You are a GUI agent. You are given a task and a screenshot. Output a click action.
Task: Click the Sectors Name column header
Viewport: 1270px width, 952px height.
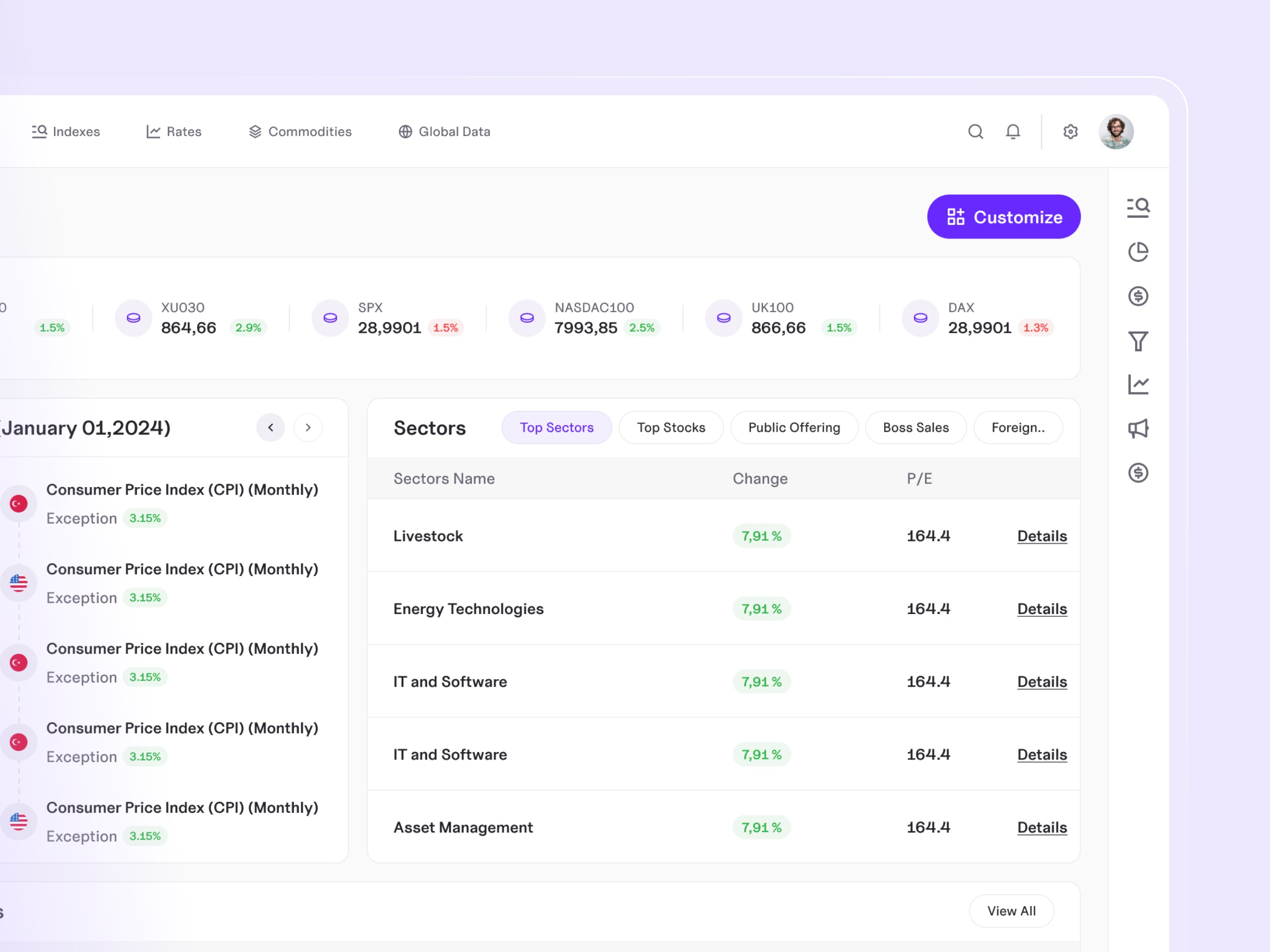[444, 479]
